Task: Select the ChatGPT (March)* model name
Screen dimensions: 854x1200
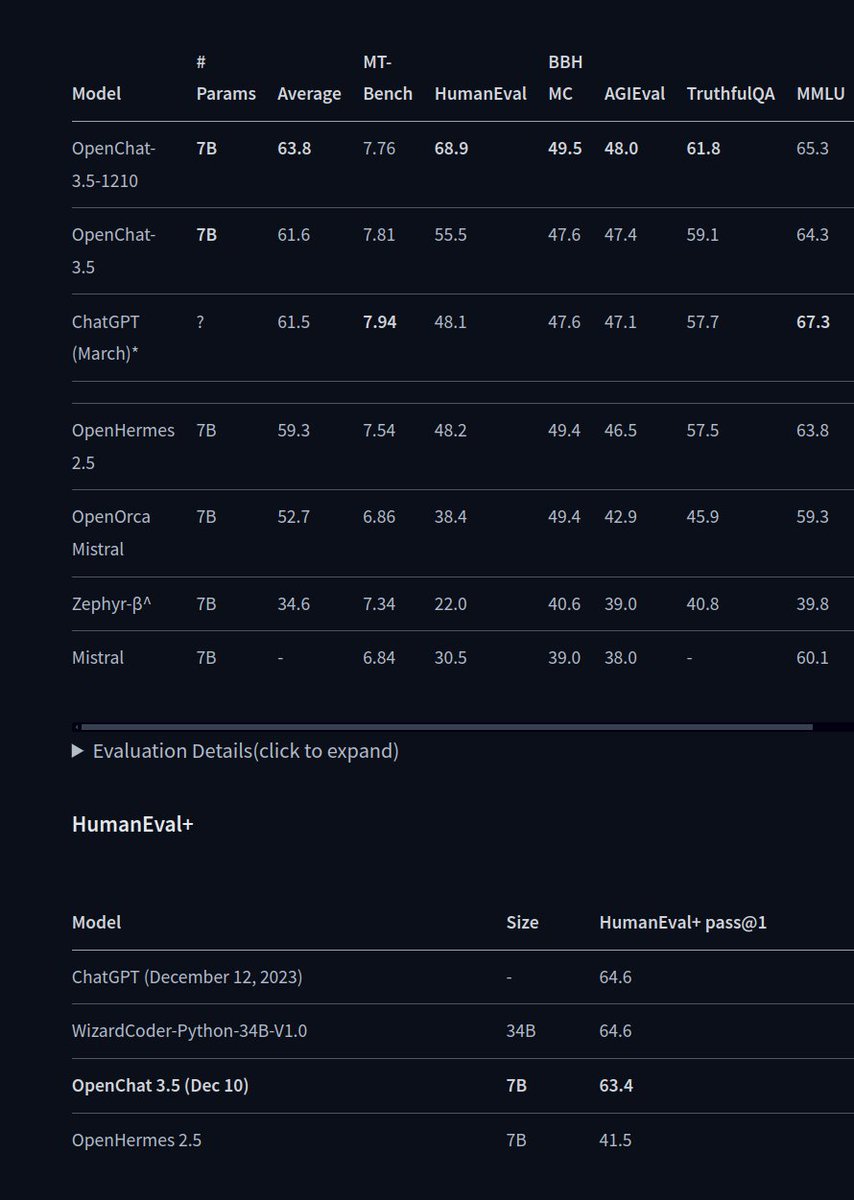Action: pos(105,338)
